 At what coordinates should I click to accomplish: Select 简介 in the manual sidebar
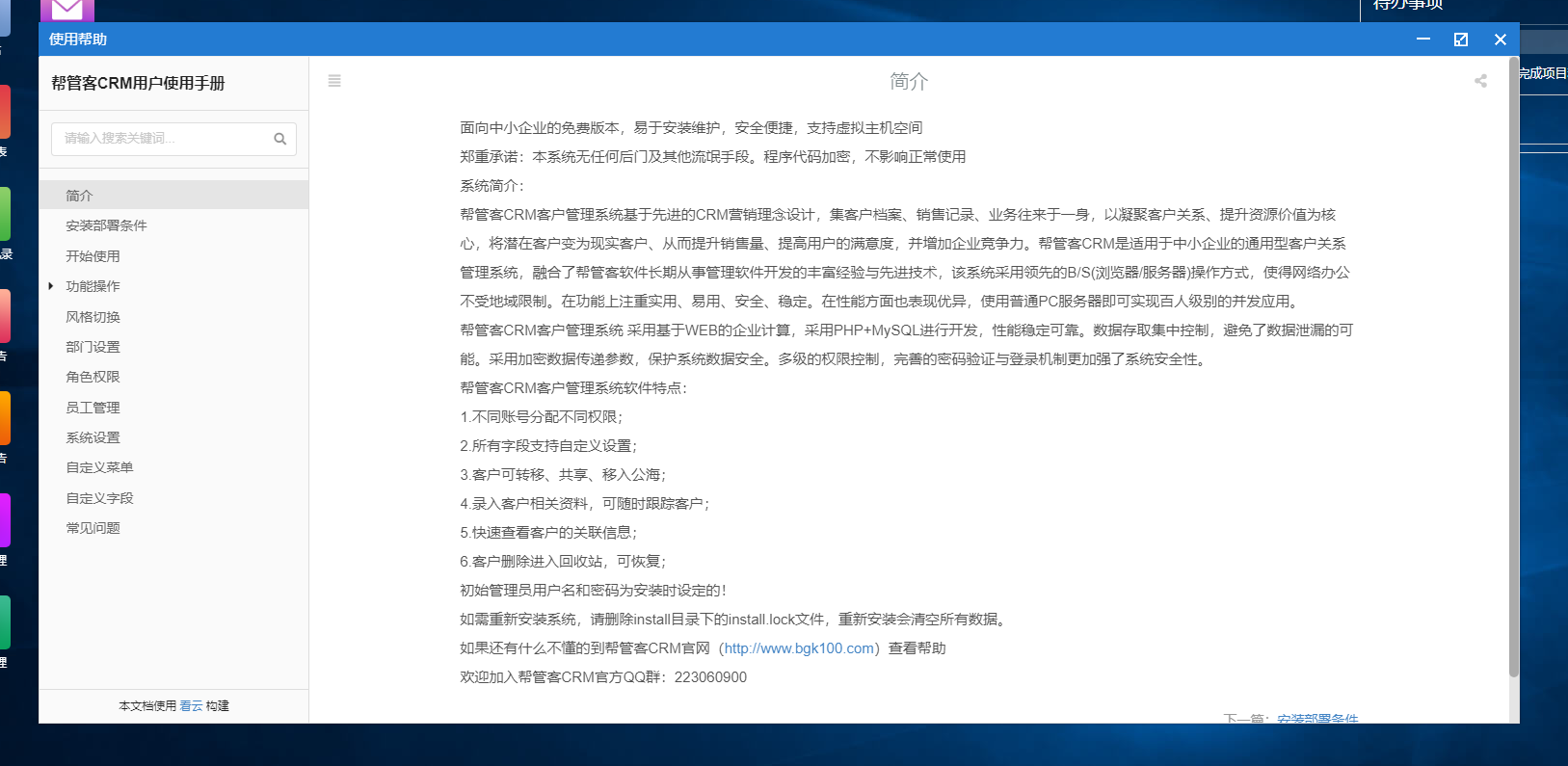[x=173, y=195]
